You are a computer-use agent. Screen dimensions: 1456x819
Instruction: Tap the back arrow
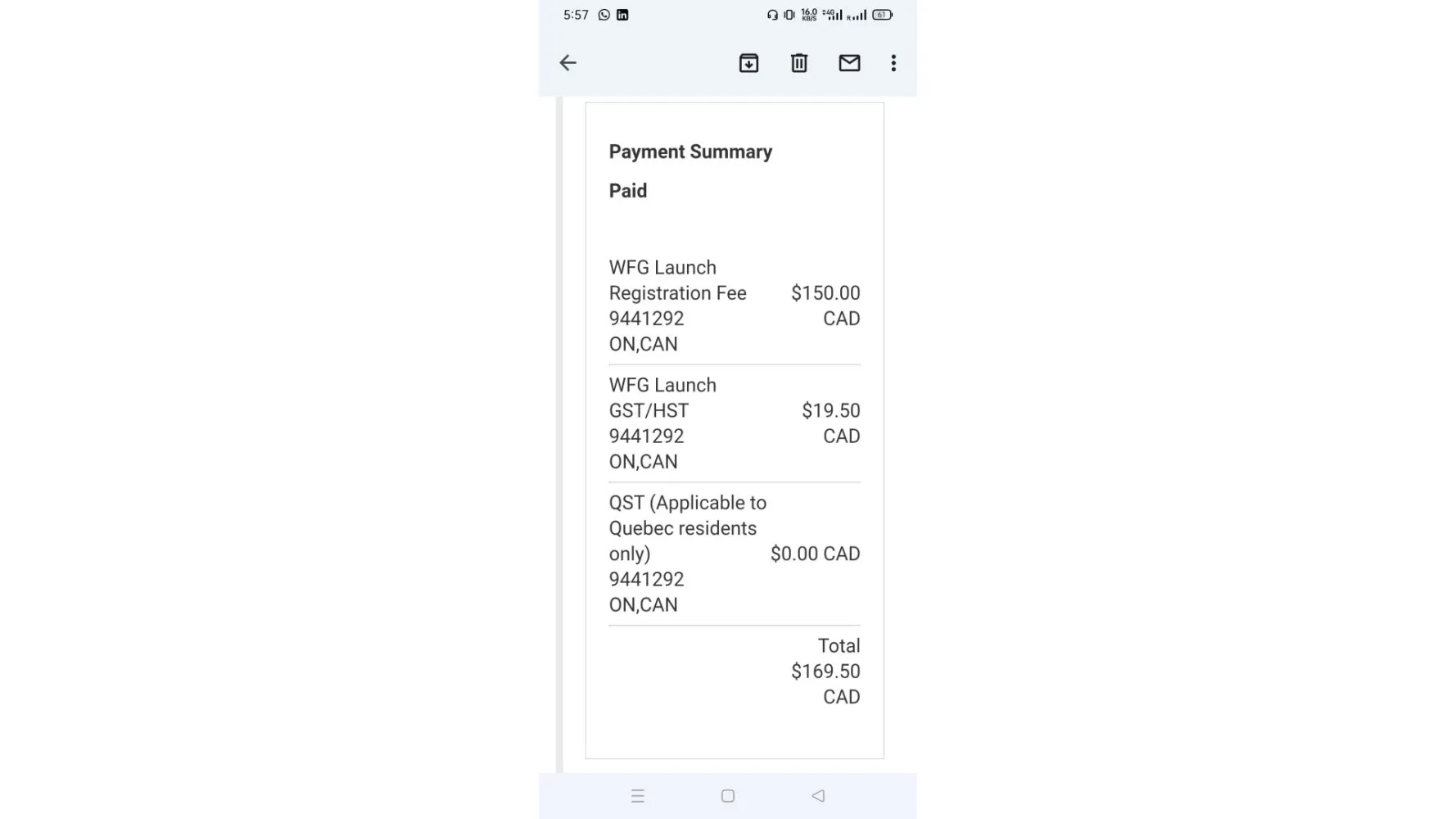click(x=567, y=63)
